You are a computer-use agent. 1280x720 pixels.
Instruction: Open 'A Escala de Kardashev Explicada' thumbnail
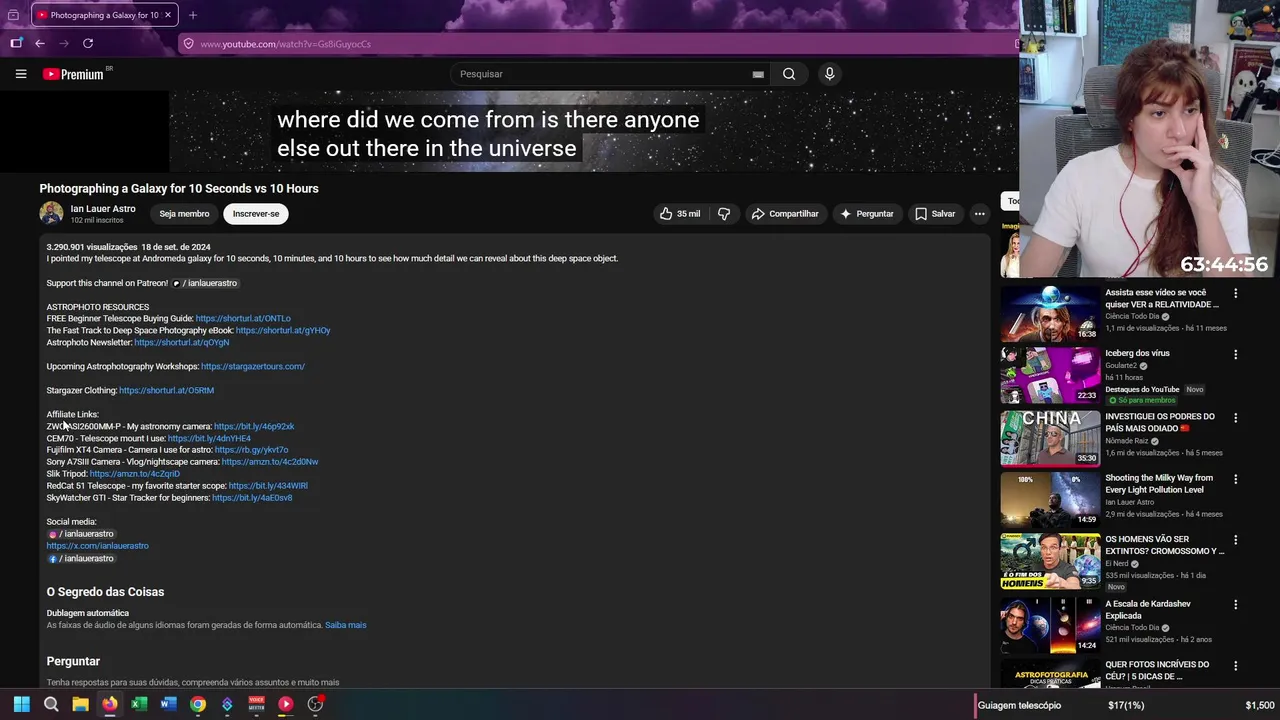tap(1050, 625)
